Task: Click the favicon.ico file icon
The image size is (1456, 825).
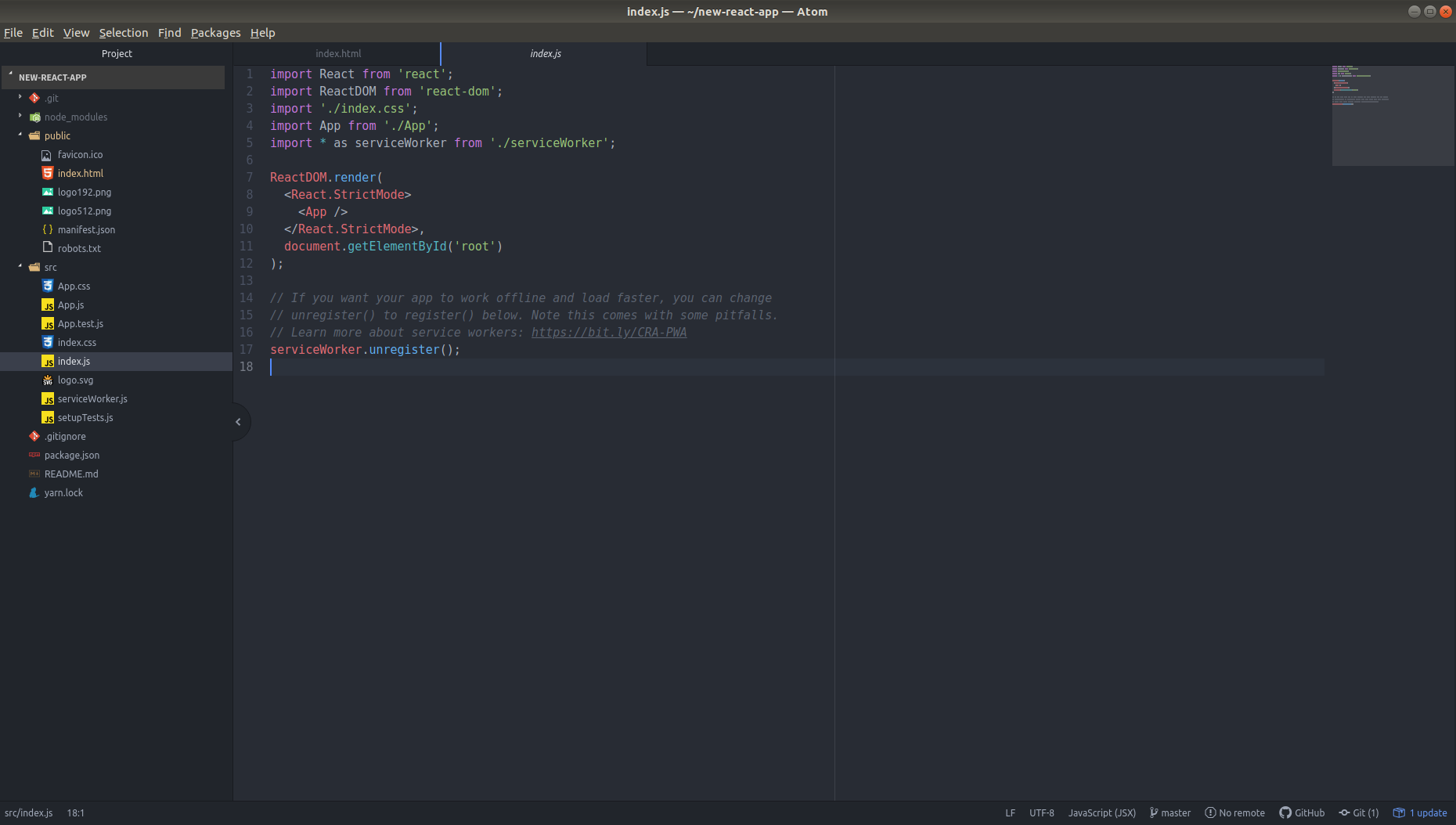Action: (48, 155)
